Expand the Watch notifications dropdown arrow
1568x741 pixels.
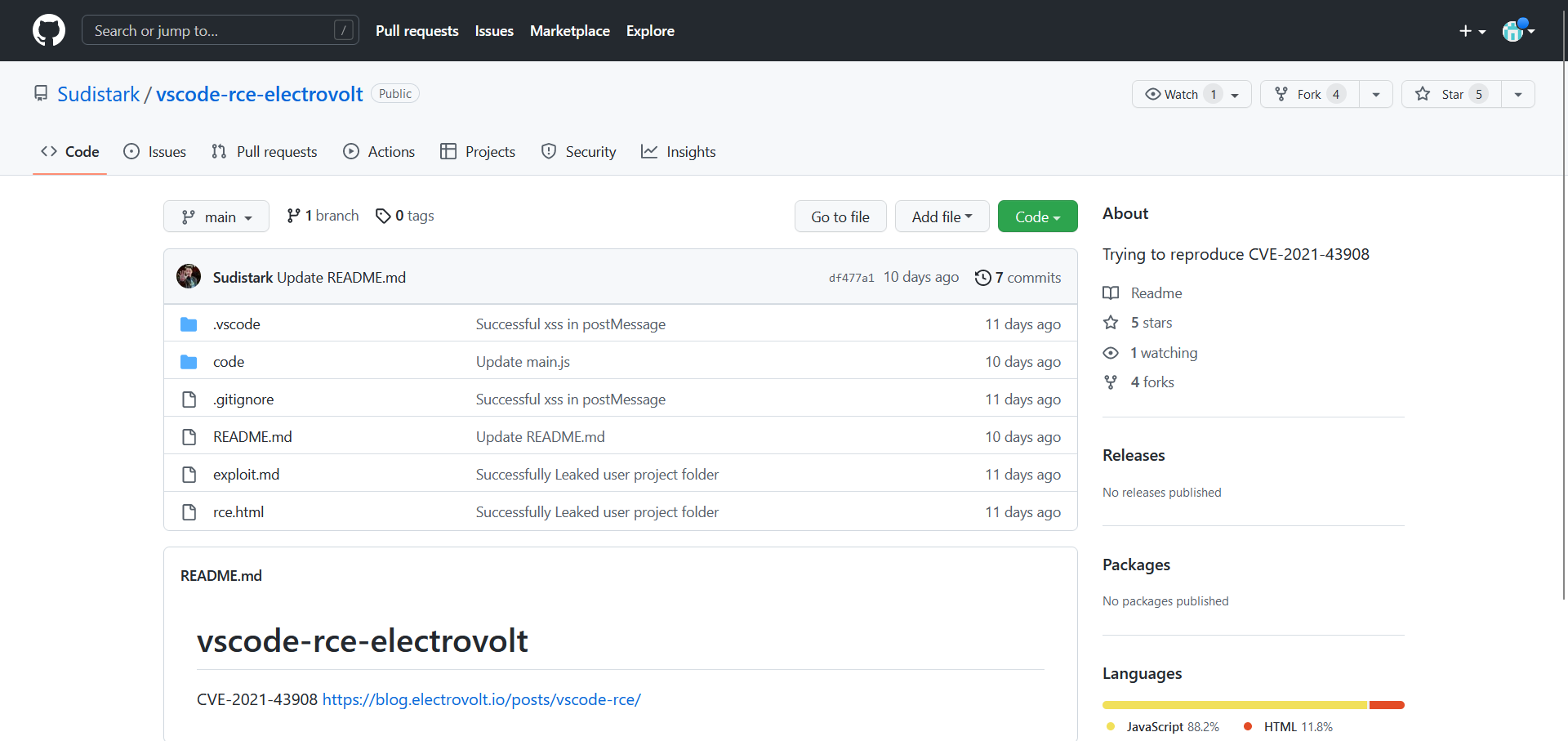point(1235,95)
